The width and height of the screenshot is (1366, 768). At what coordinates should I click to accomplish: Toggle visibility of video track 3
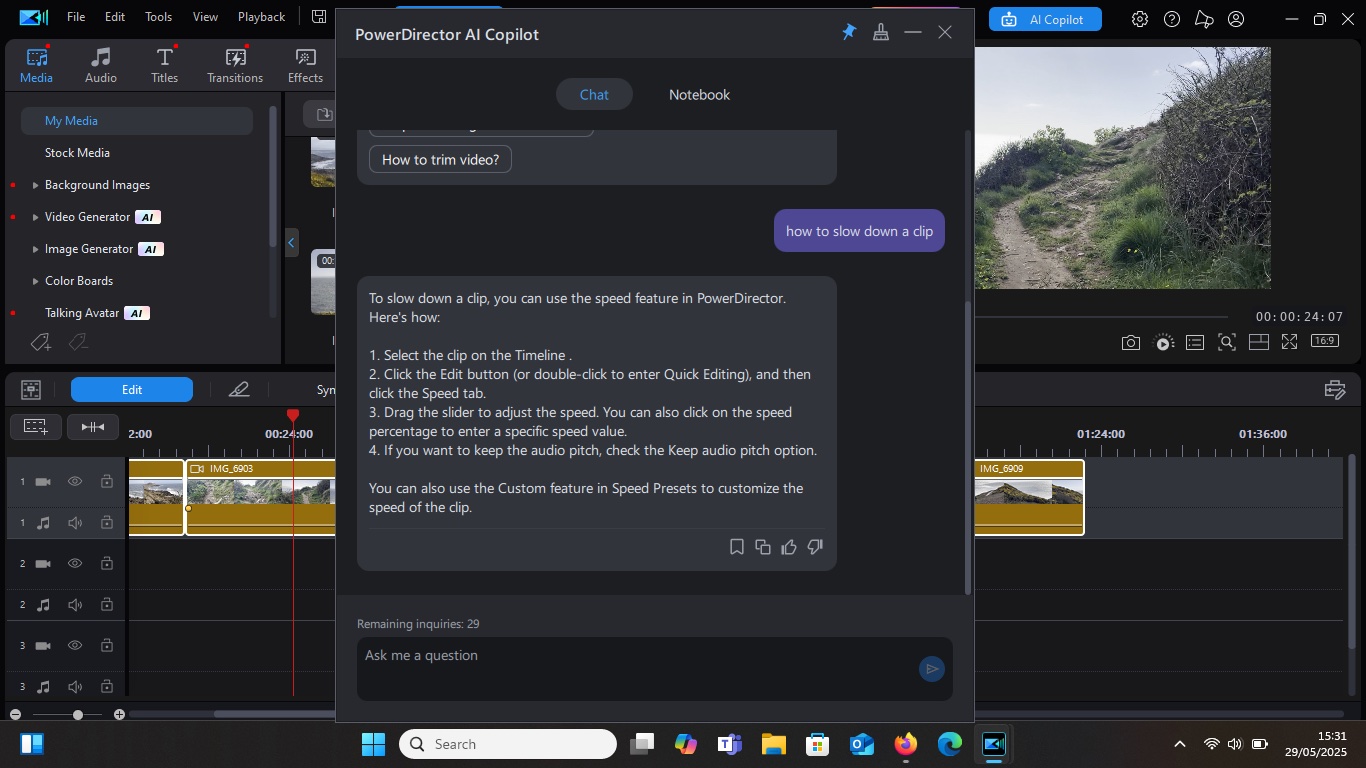(x=75, y=646)
